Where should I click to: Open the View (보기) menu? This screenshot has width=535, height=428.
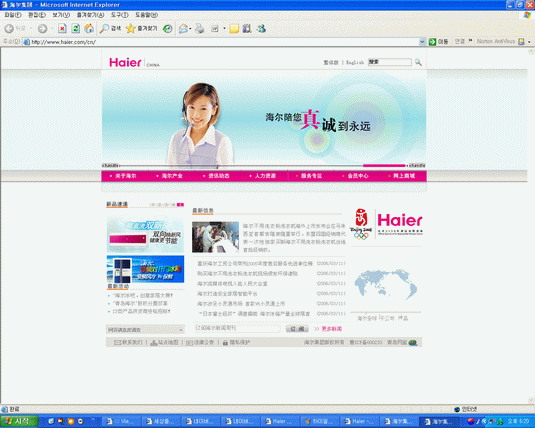point(61,15)
